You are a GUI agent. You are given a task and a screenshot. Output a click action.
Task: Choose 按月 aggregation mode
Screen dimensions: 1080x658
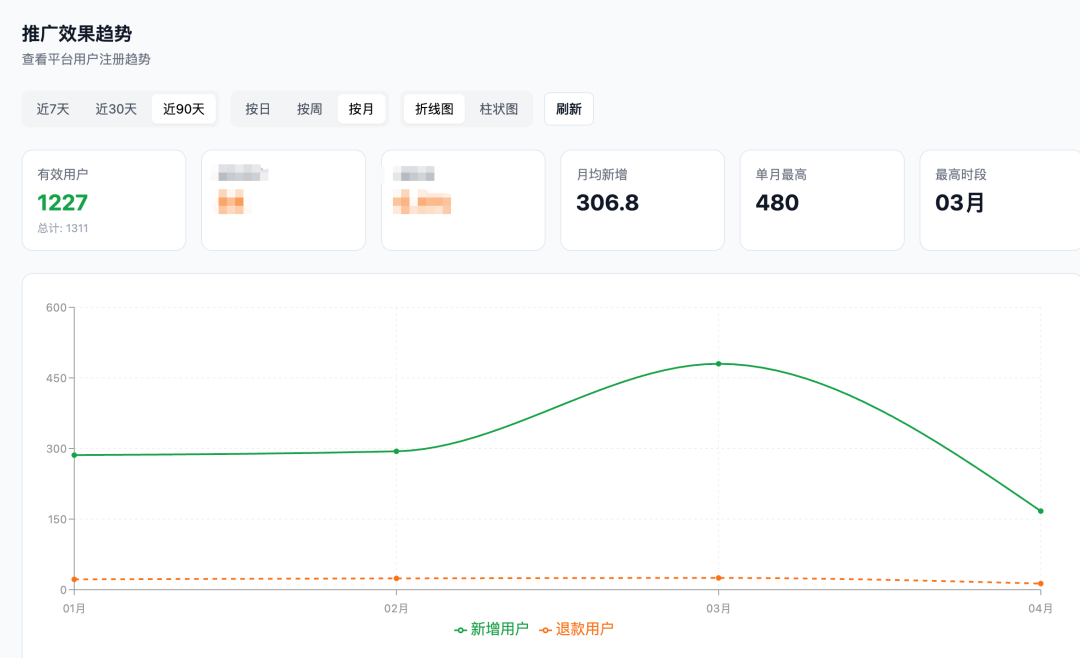coord(361,108)
